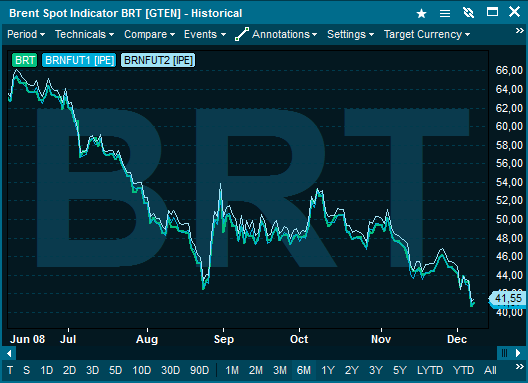Click the trend line annotation icon
This screenshot has width=528, height=383.
pos(242,34)
